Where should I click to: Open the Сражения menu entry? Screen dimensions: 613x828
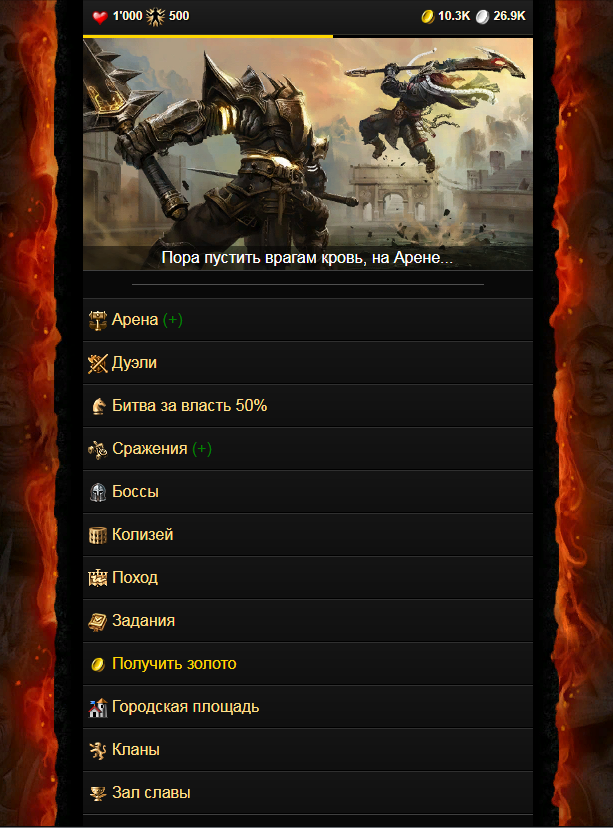[308, 449]
